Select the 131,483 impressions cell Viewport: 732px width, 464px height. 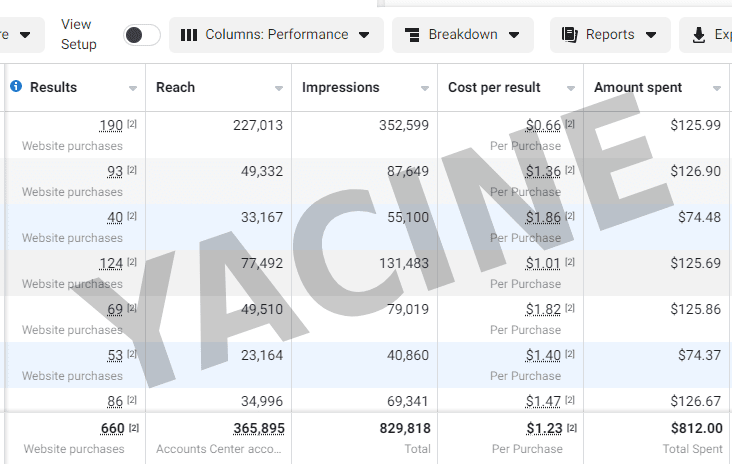(404, 263)
